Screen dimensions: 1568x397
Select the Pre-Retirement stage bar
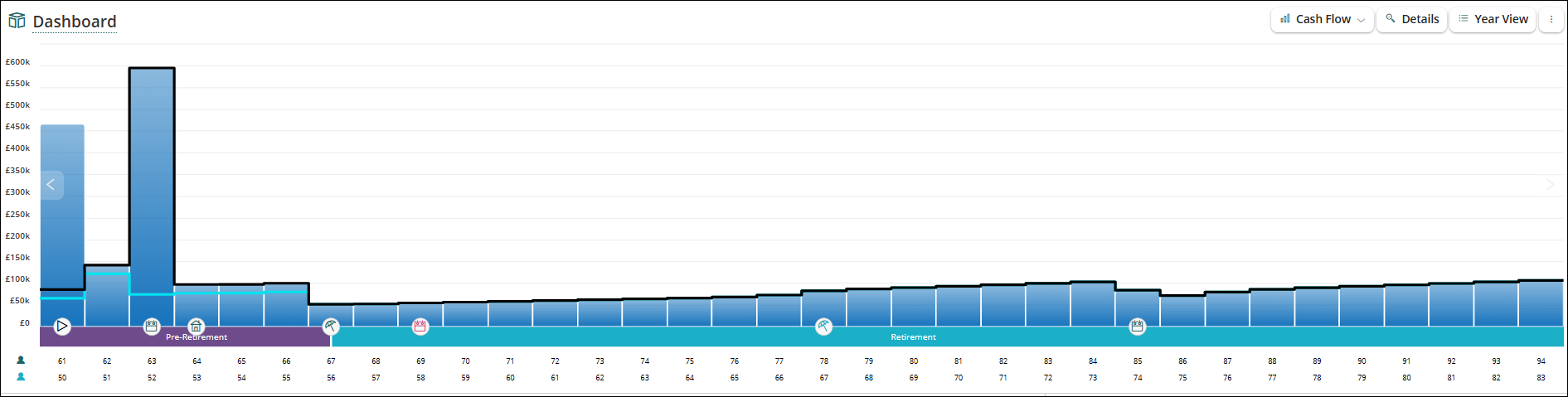[185, 337]
